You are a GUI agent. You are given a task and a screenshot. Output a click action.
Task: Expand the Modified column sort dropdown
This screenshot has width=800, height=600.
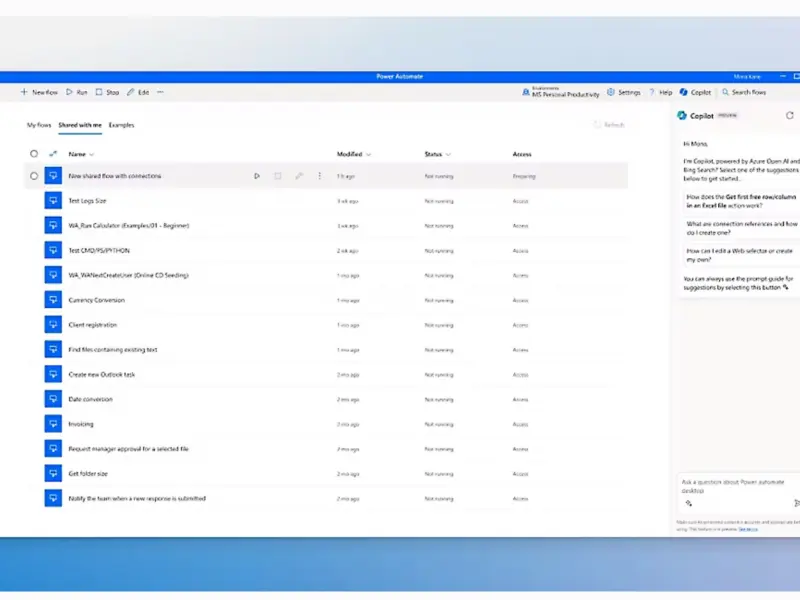click(x=369, y=155)
